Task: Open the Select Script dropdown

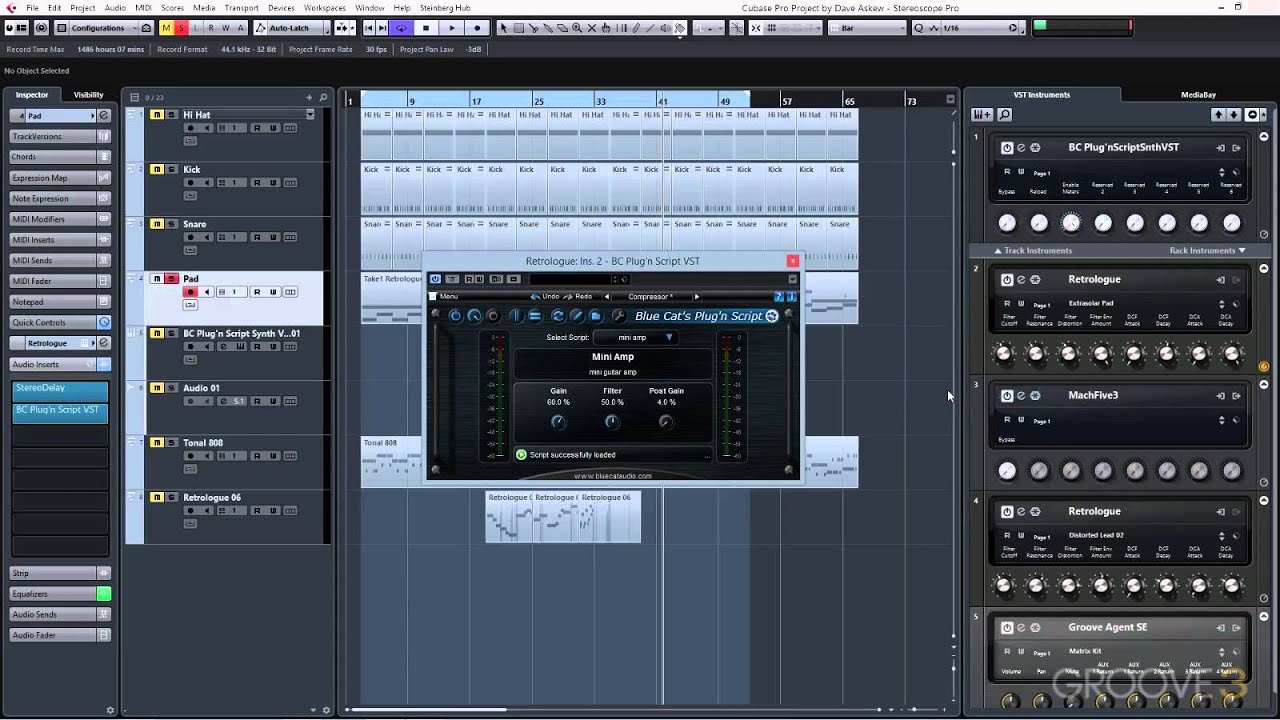Action: click(636, 337)
